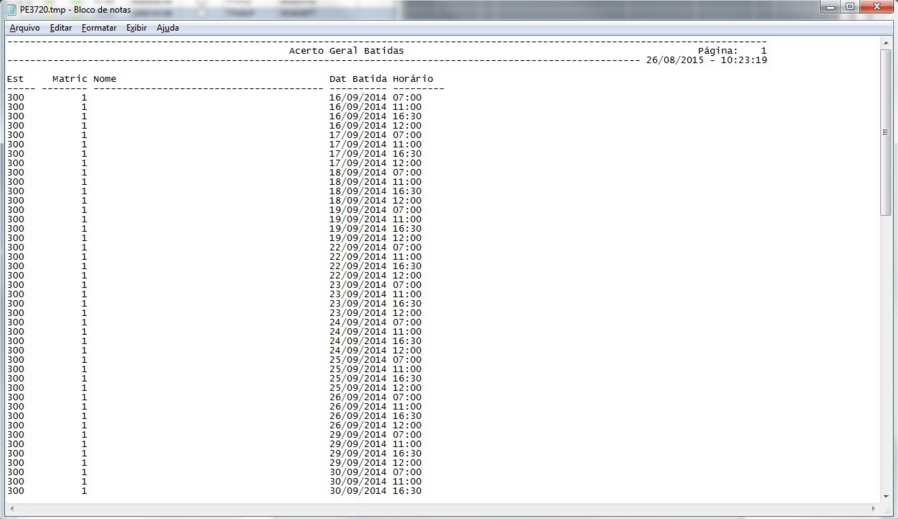Click matricula '1' in the 30/09/2014 11:00 row

(x=84, y=481)
